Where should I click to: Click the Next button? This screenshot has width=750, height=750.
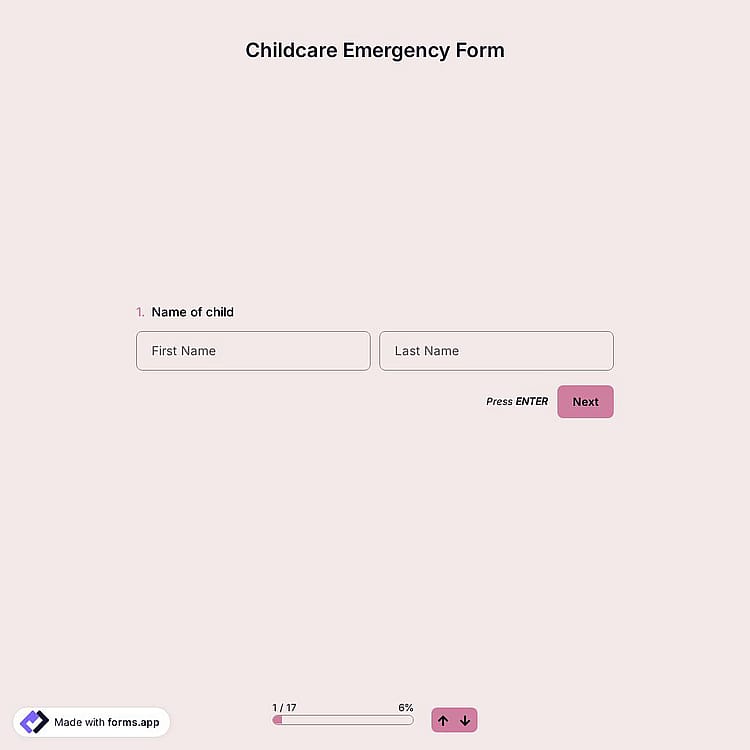tap(585, 402)
